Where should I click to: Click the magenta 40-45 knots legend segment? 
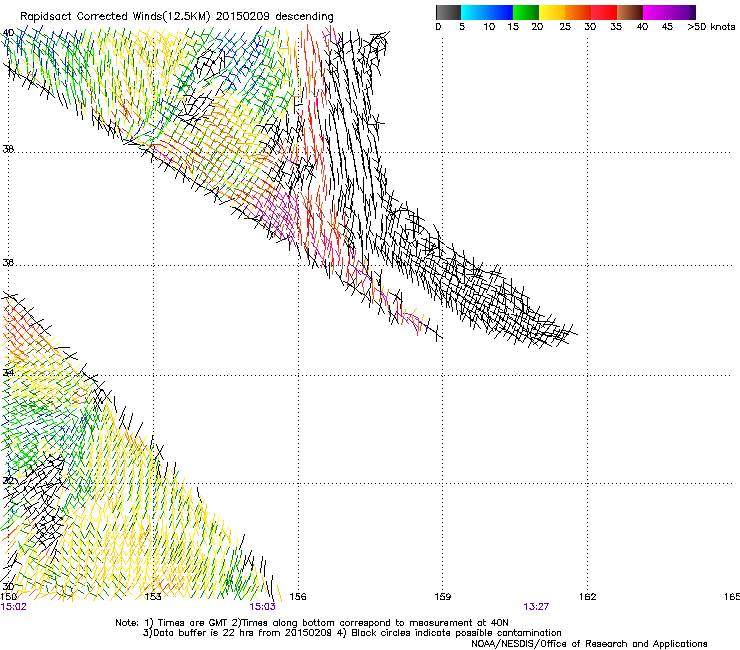656,12
